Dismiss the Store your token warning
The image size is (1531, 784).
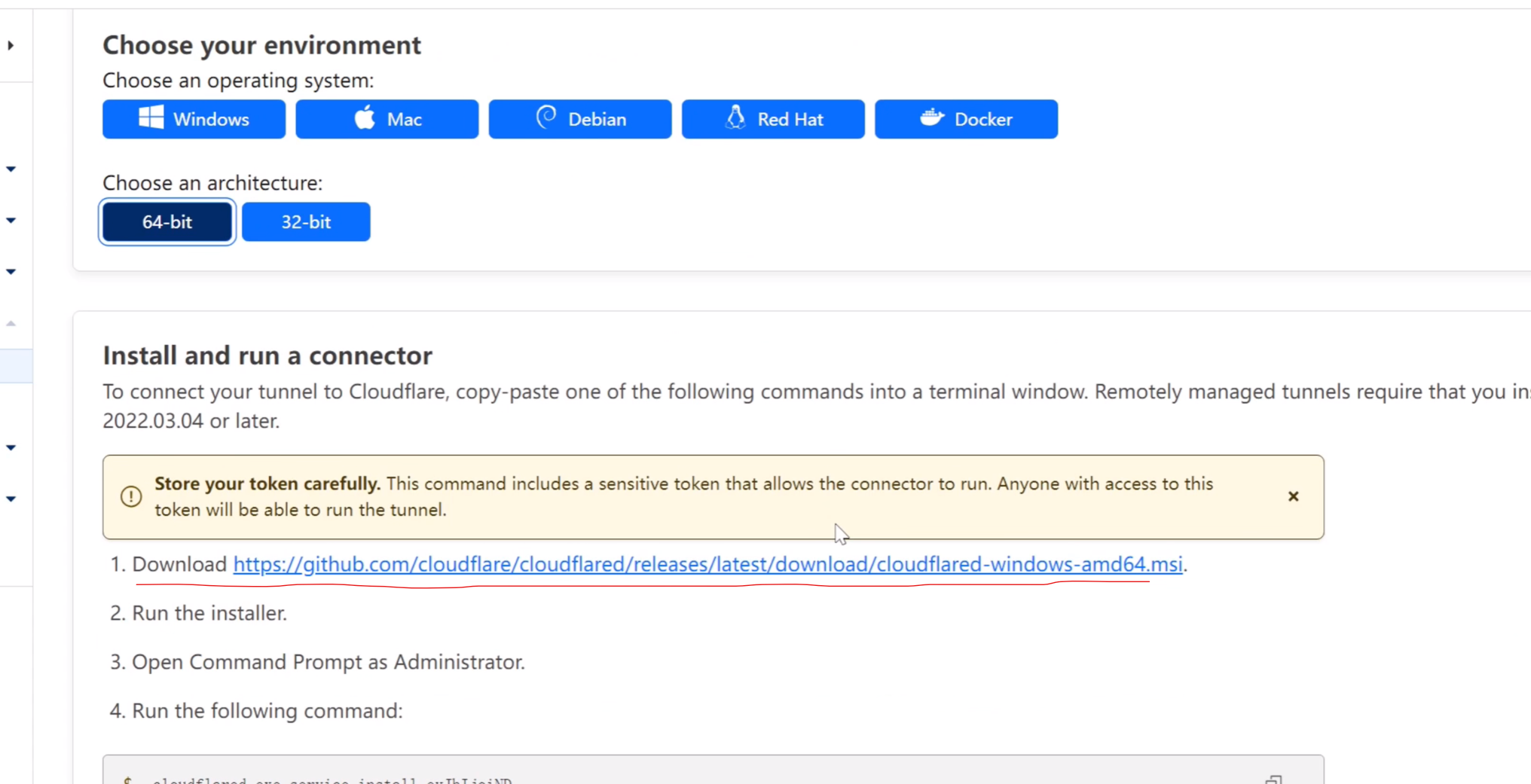pyautogui.click(x=1293, y=496)
